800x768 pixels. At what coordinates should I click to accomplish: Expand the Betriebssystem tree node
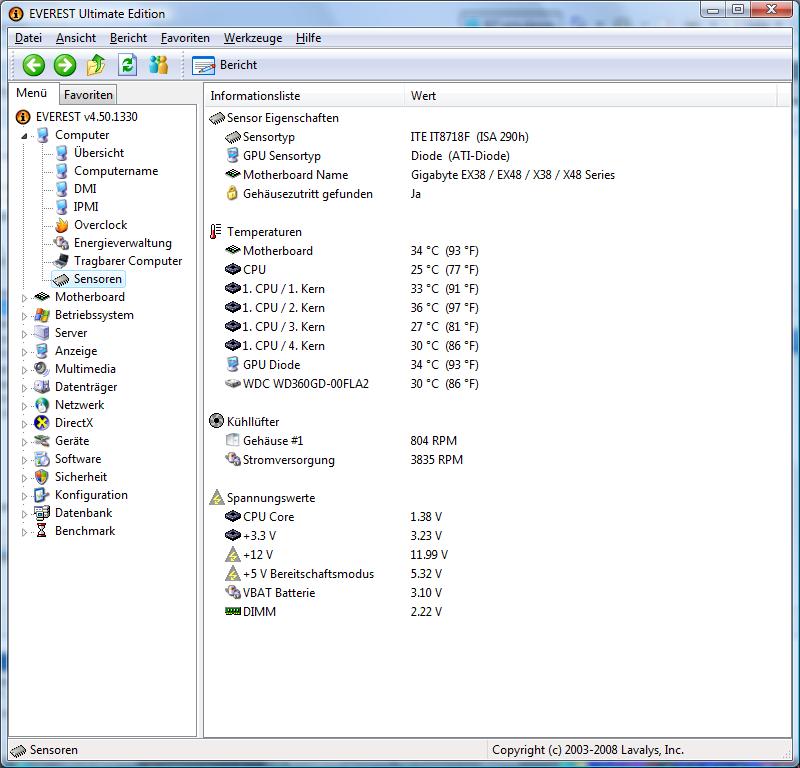point(24,316)
